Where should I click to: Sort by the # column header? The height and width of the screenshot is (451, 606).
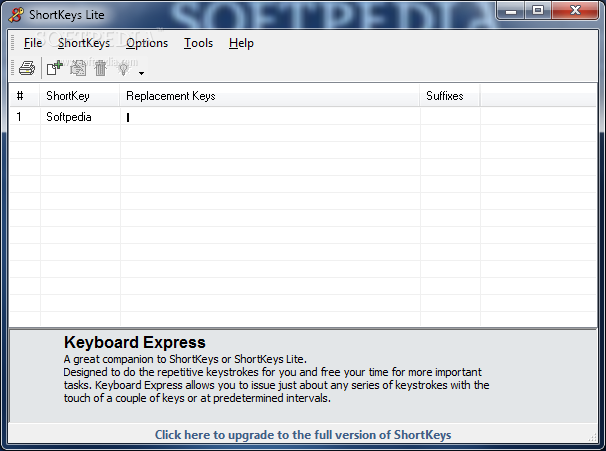tap(24, 95)
